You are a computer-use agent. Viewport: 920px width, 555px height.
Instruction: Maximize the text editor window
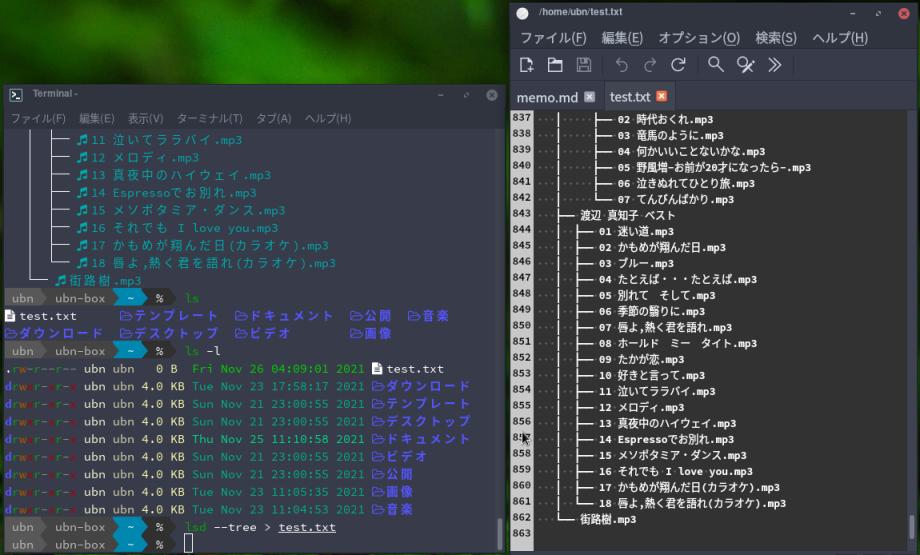878,13
